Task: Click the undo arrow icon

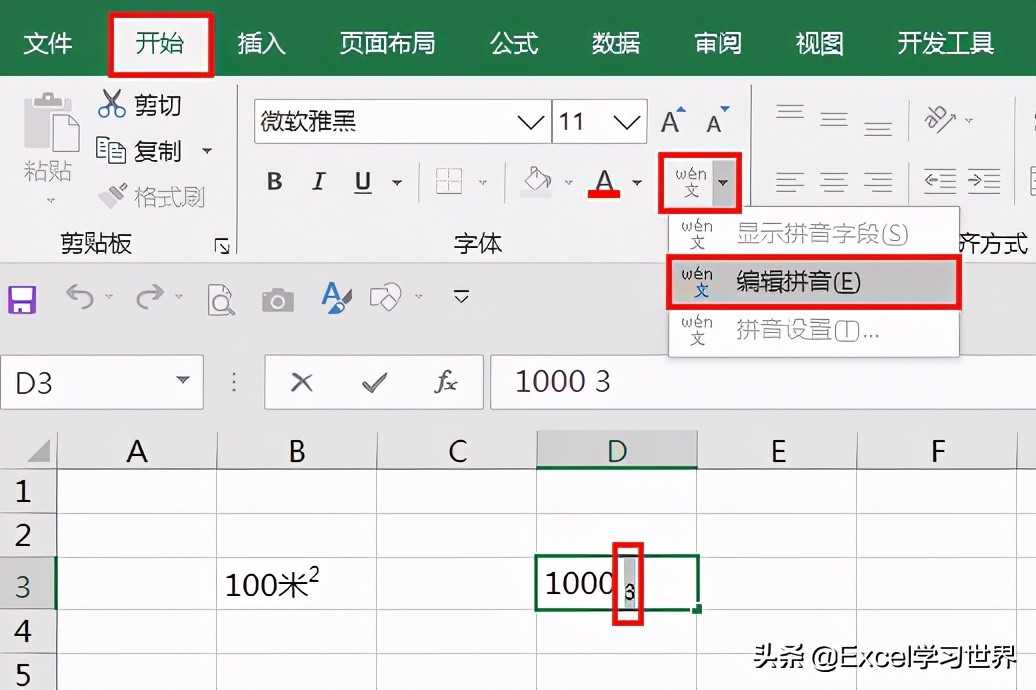Action: [80, 297]
